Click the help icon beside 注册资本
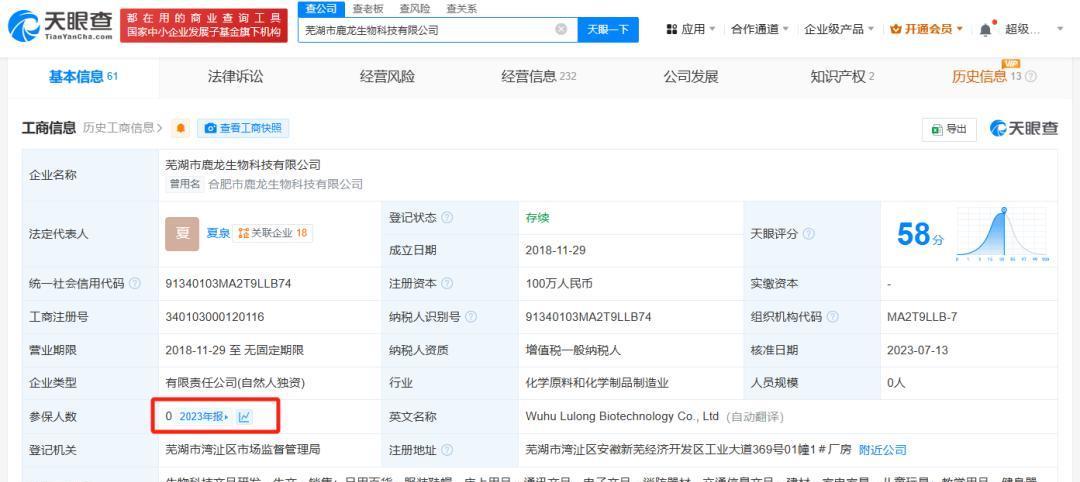 [x=447, y=284]
